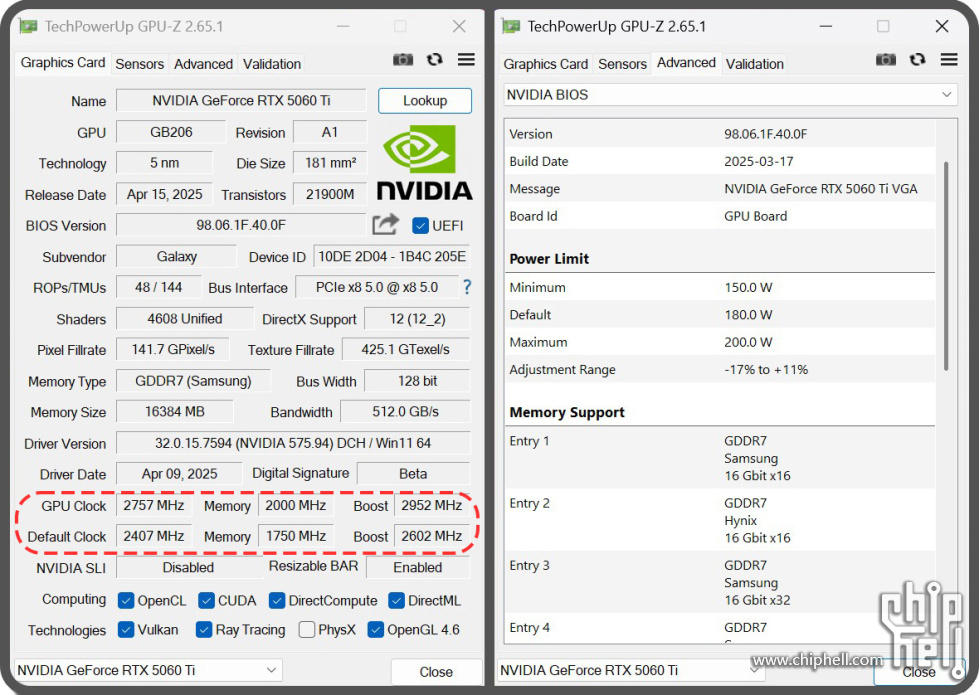
Task: Select Advanced tab in right window
Action: (686, 62)
